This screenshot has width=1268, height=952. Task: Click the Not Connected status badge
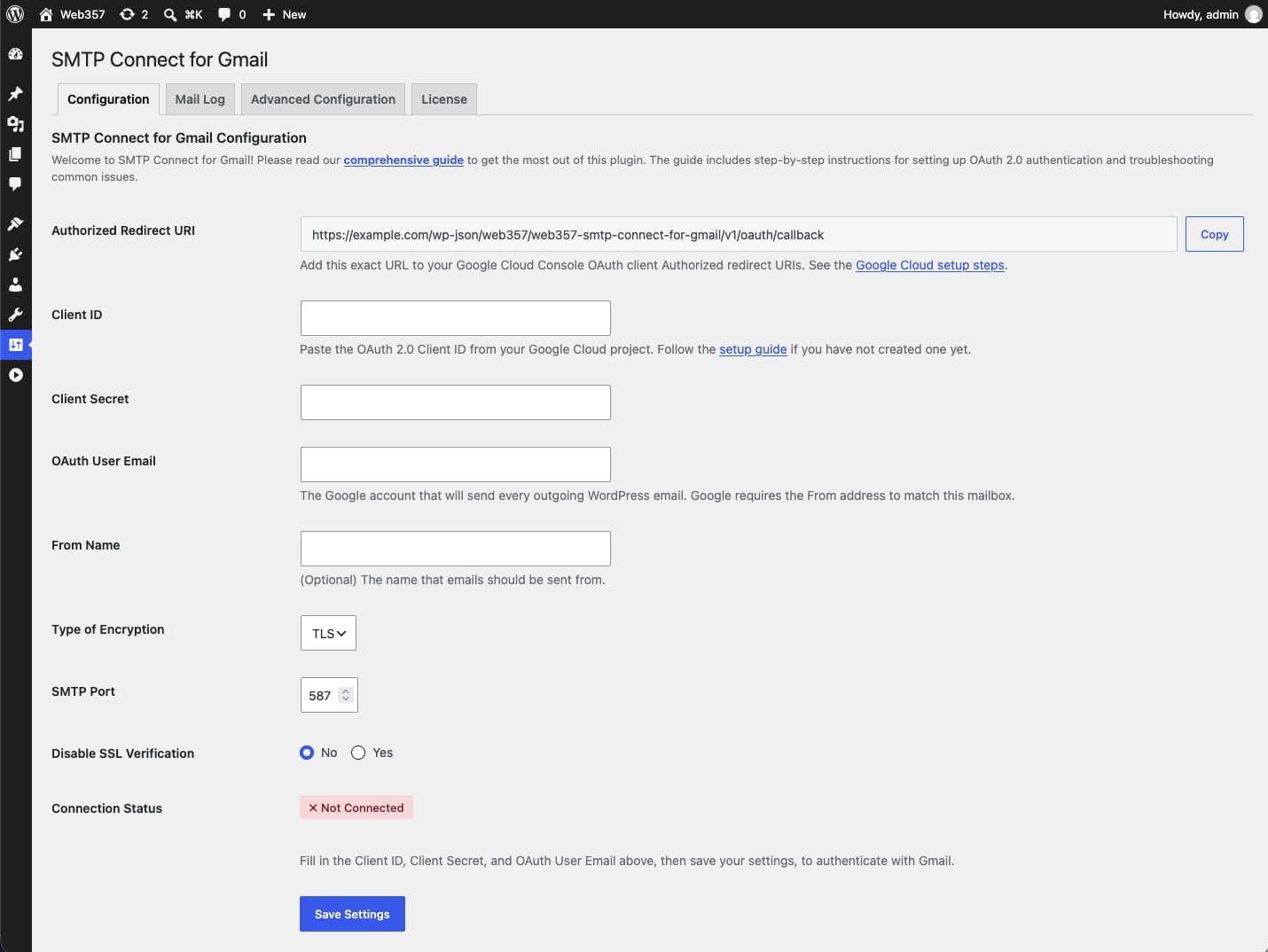[x=356, y=808]
